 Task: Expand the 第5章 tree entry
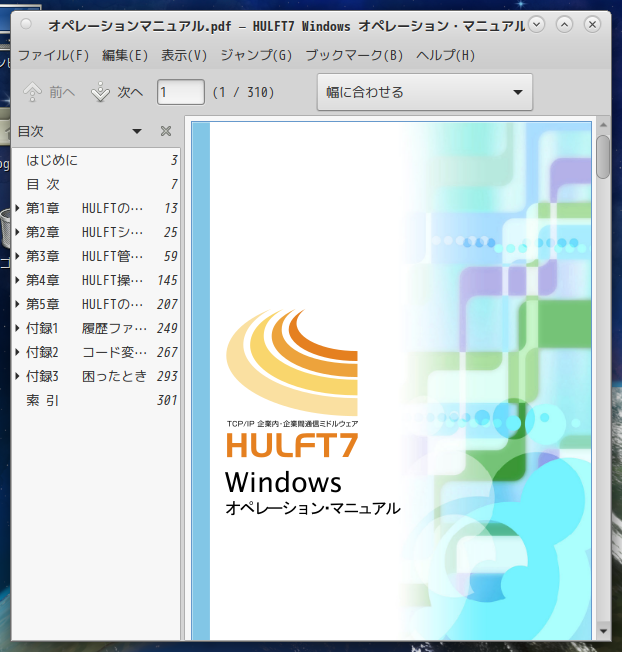coord(17,304)
